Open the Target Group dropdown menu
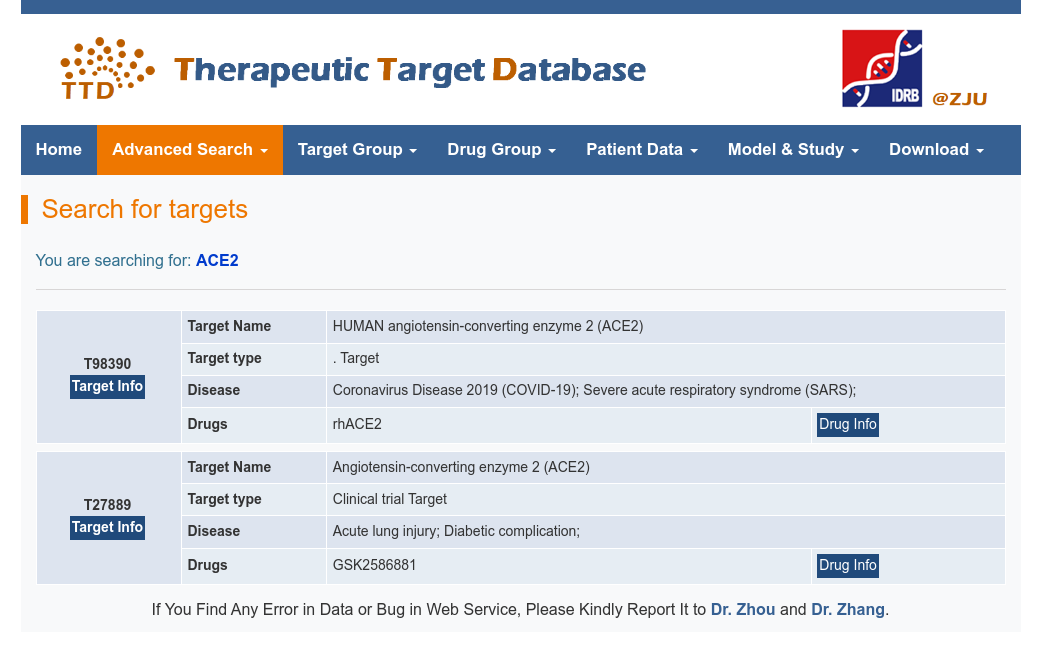This screenshot has width=1047, height=650. pyautogui.click(x=357, y=150)
